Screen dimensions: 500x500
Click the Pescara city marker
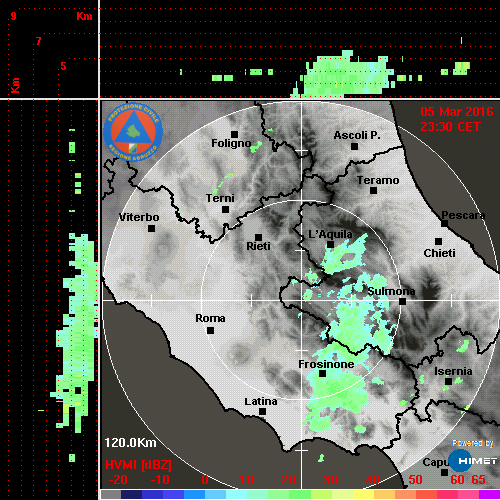click(444, 223)
